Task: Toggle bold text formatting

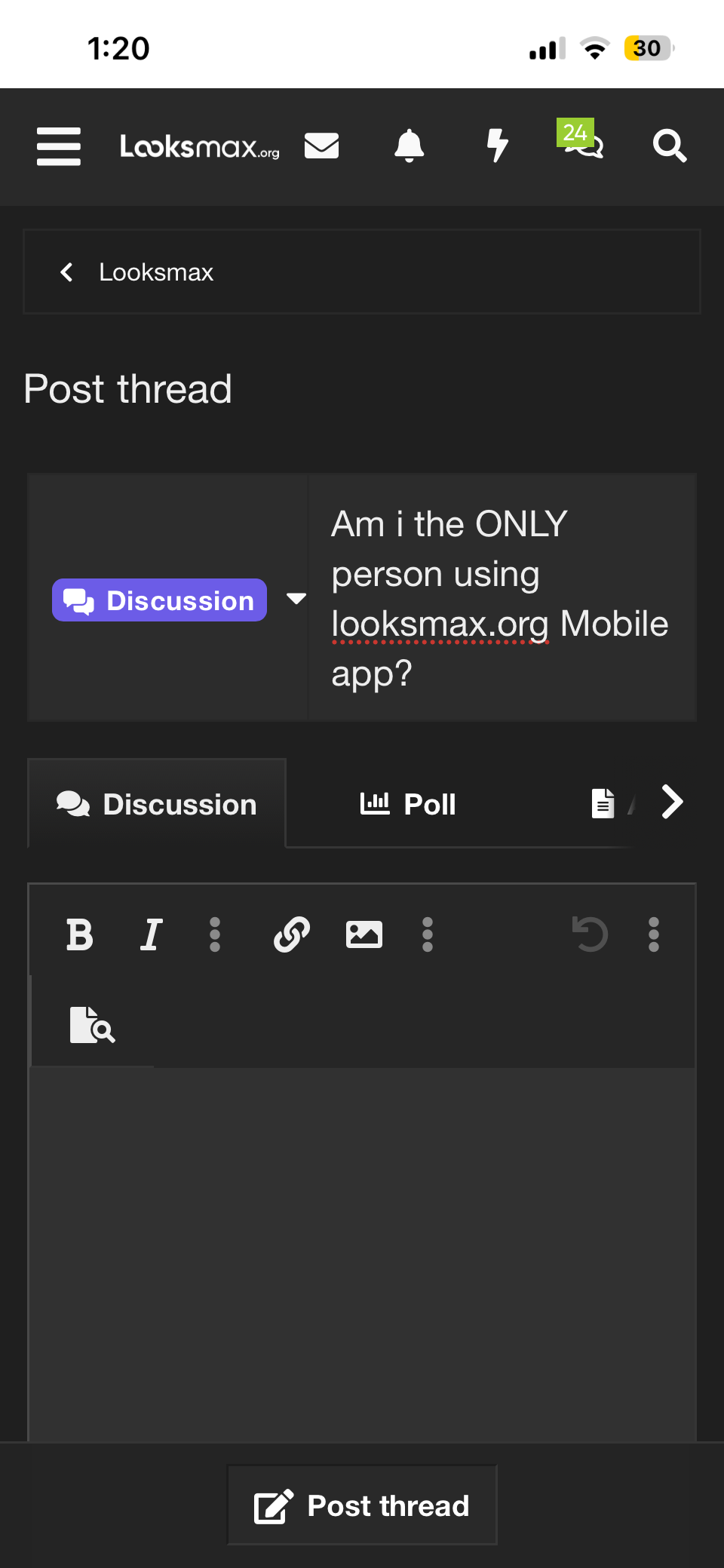Action: (x=80, y=934)
